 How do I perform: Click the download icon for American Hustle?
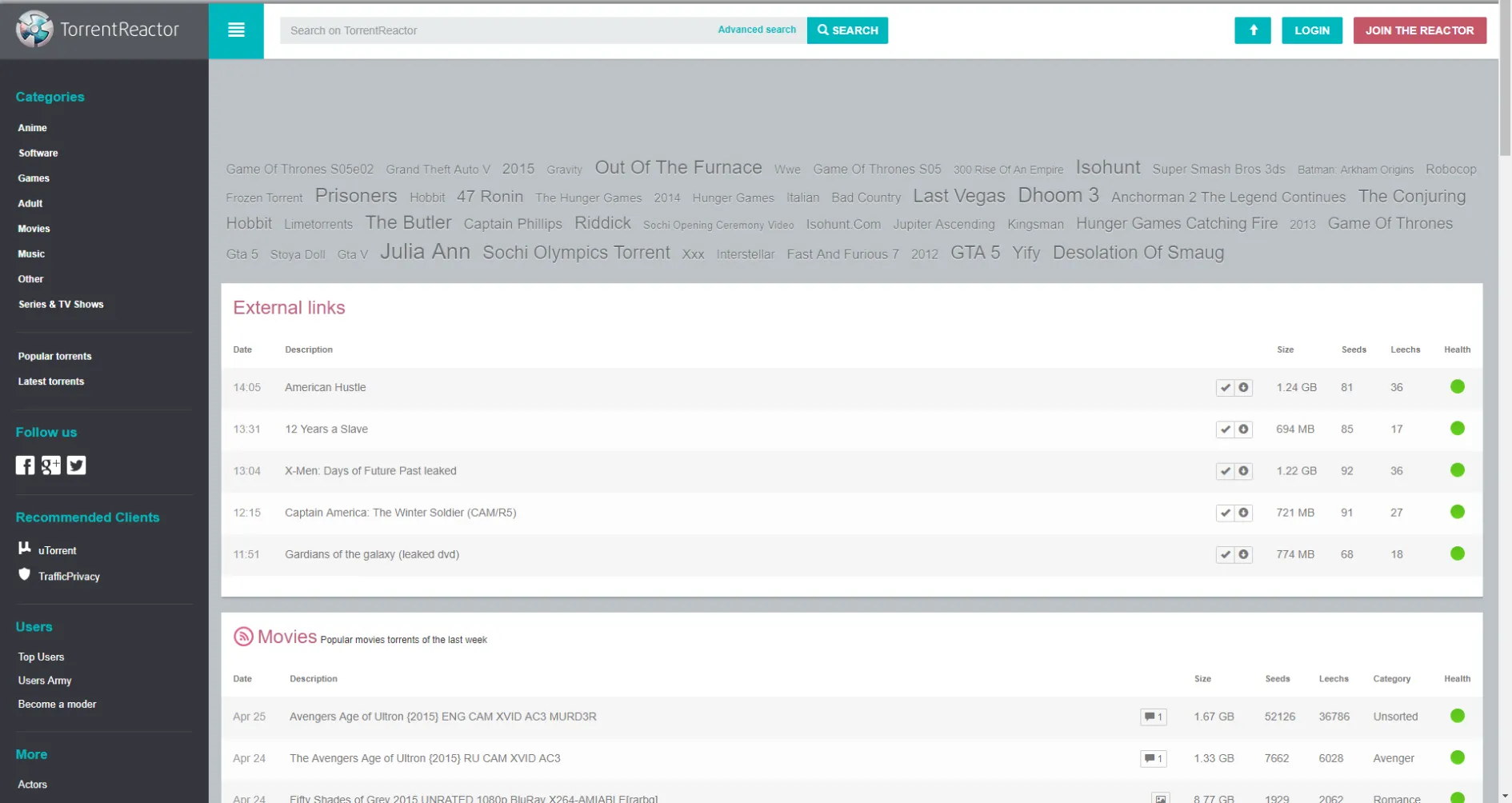pyautogui.click(x=1243, y=387)
